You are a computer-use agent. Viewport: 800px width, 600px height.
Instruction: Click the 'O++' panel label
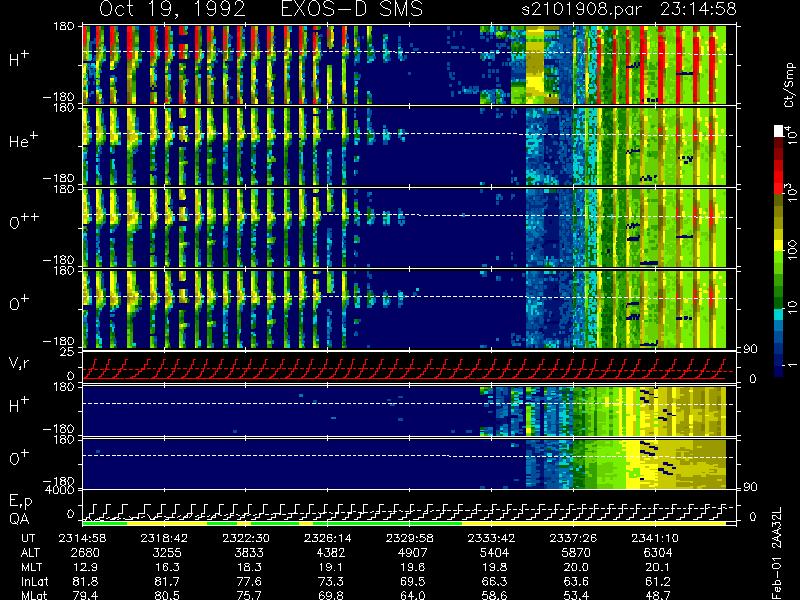click(x=23, y=221)
